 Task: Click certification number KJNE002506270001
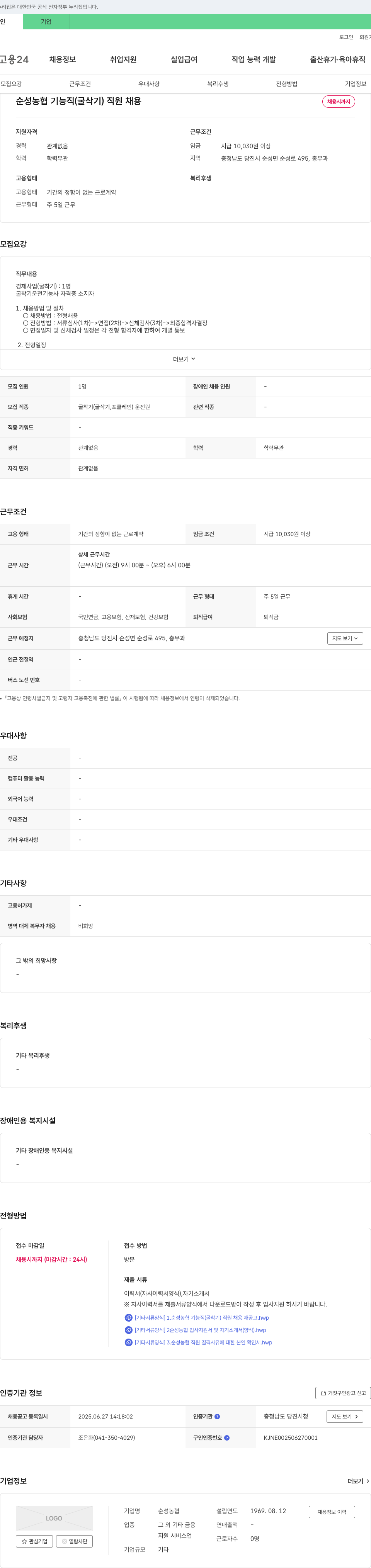point(291,1438)
